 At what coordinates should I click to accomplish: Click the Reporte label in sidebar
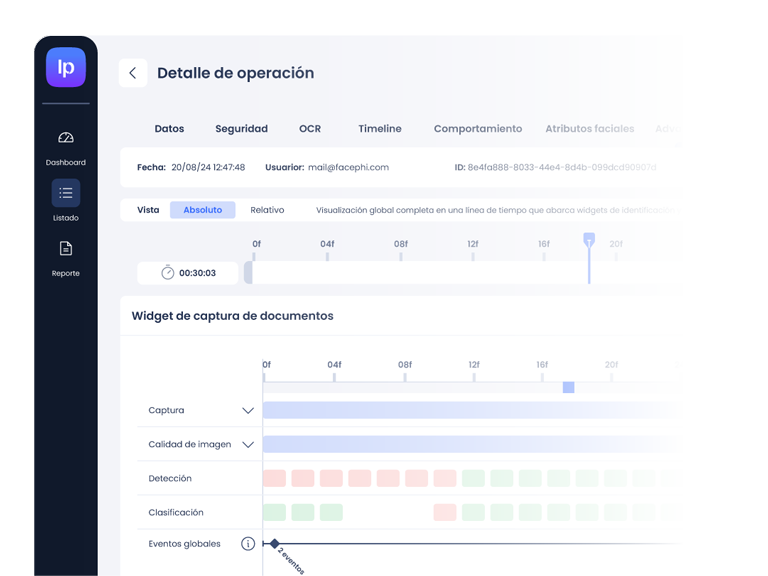(x=66, y=273)
